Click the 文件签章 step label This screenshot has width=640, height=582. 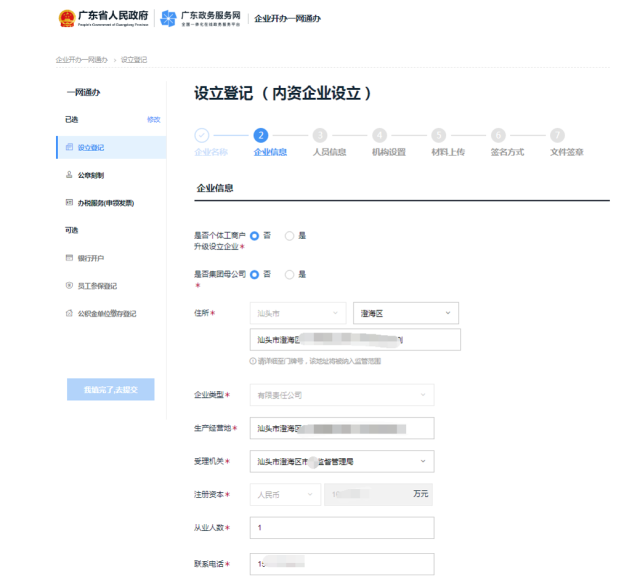567,152
